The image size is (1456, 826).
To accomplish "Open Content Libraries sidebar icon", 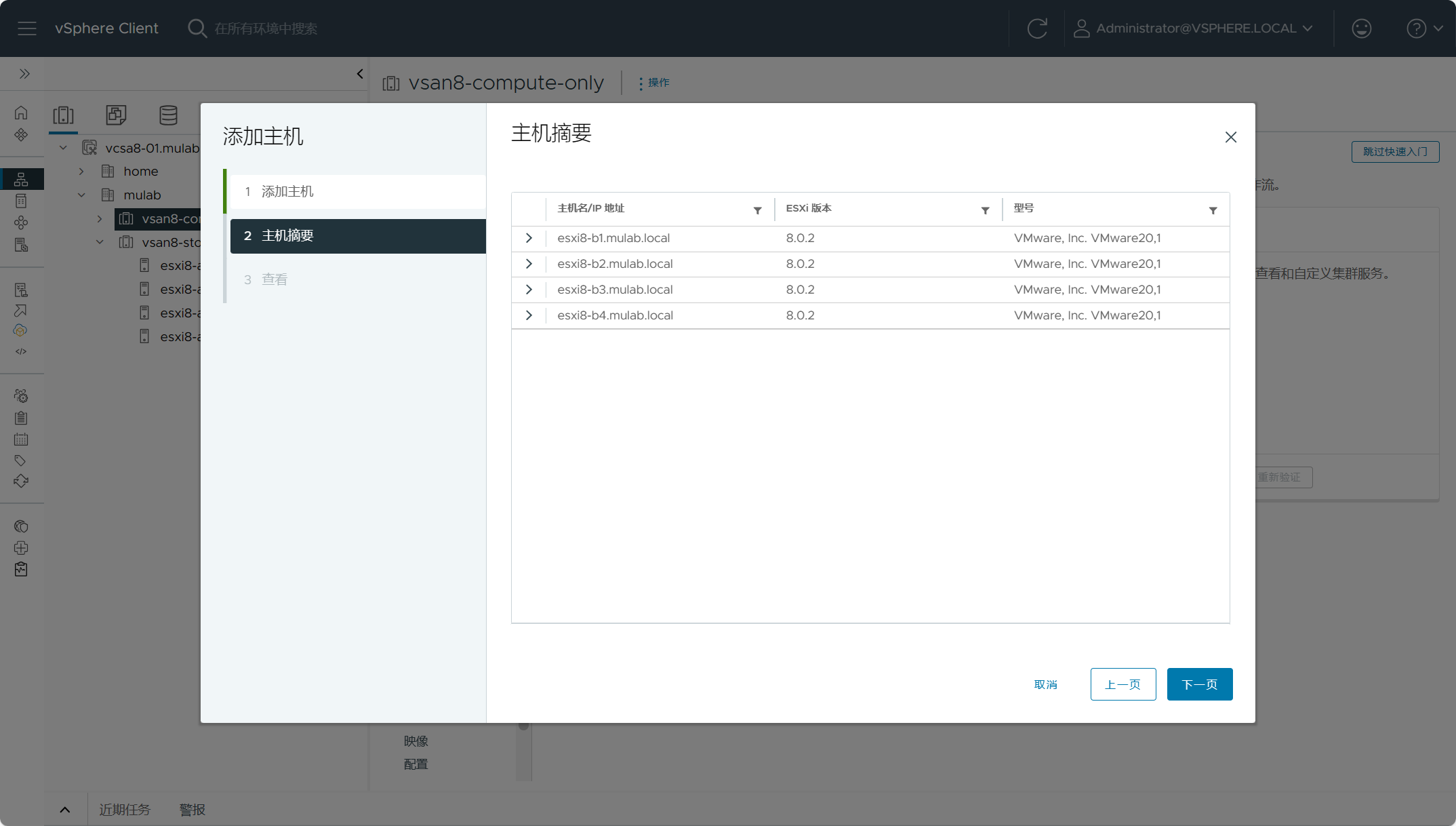I will [x=21, y=201].
